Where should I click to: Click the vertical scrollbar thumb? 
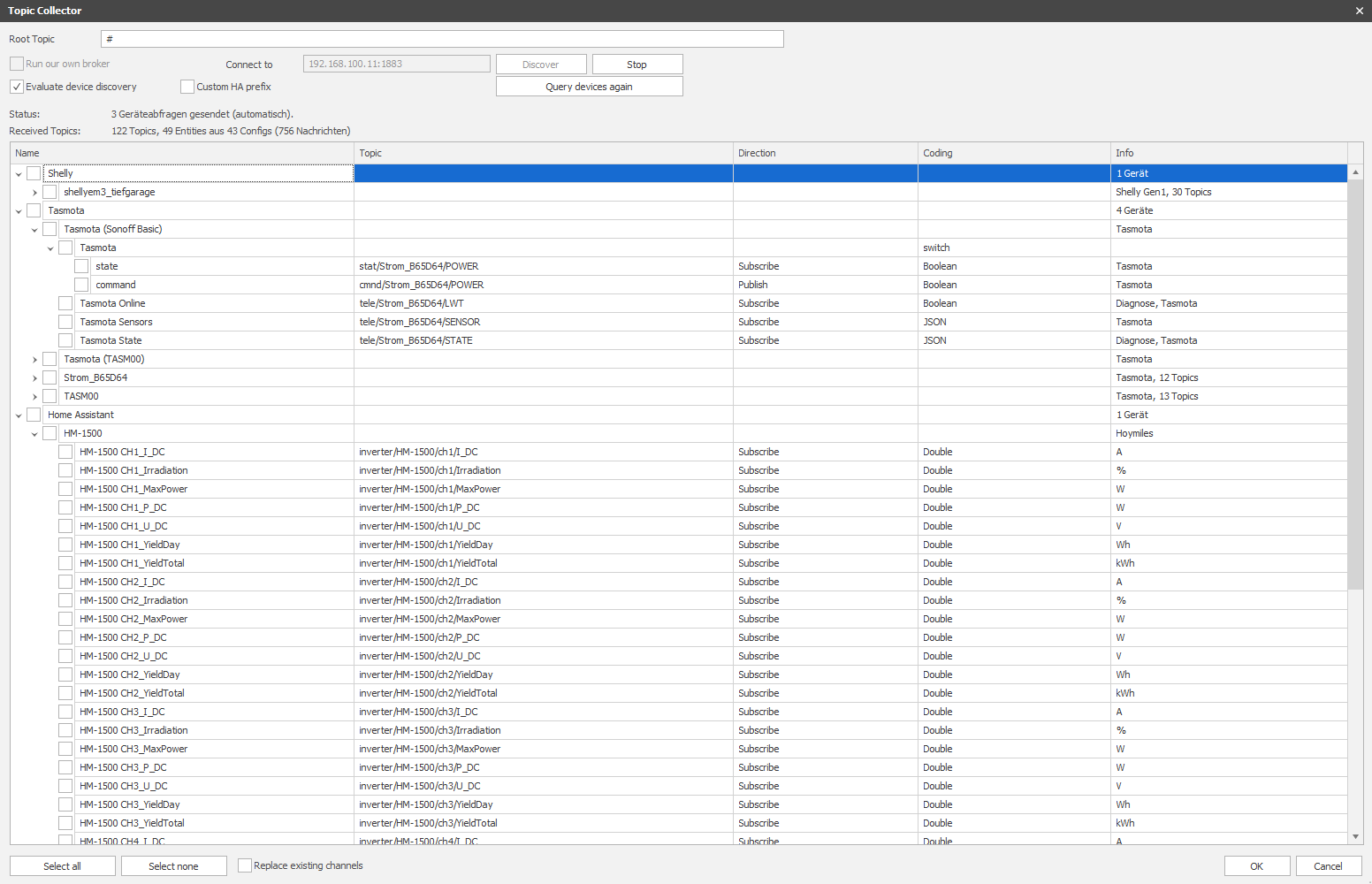1355,385
